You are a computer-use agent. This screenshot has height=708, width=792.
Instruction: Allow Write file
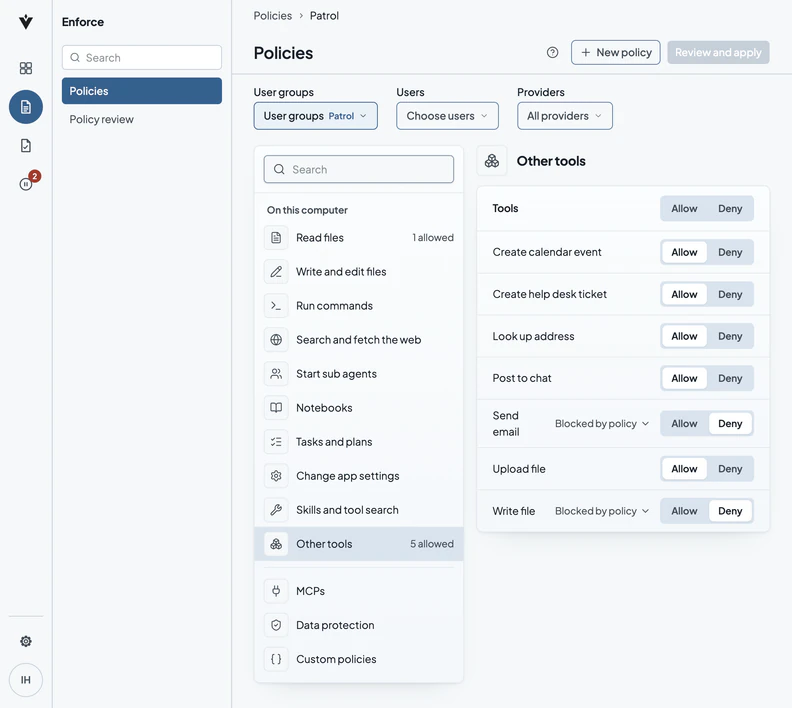click(x=684, y=511)
